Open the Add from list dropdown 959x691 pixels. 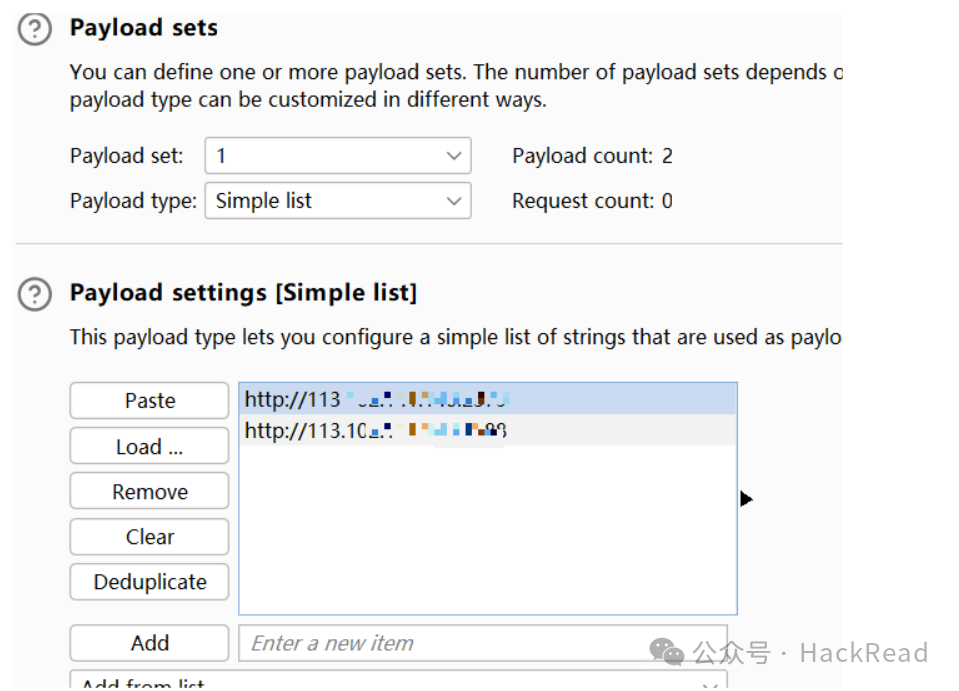[398, 684]
